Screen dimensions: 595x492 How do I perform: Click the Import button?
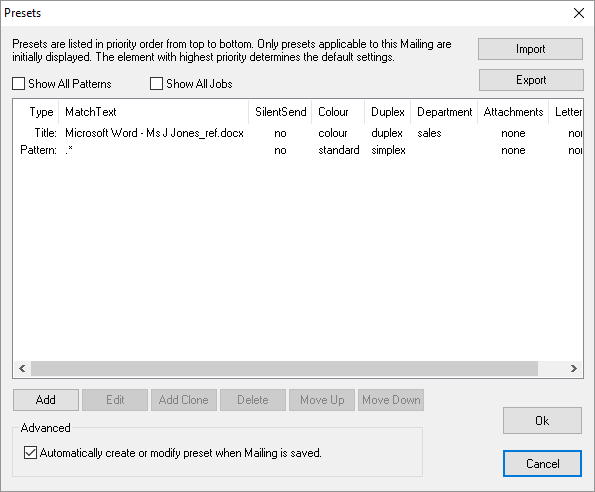[530, 49]
